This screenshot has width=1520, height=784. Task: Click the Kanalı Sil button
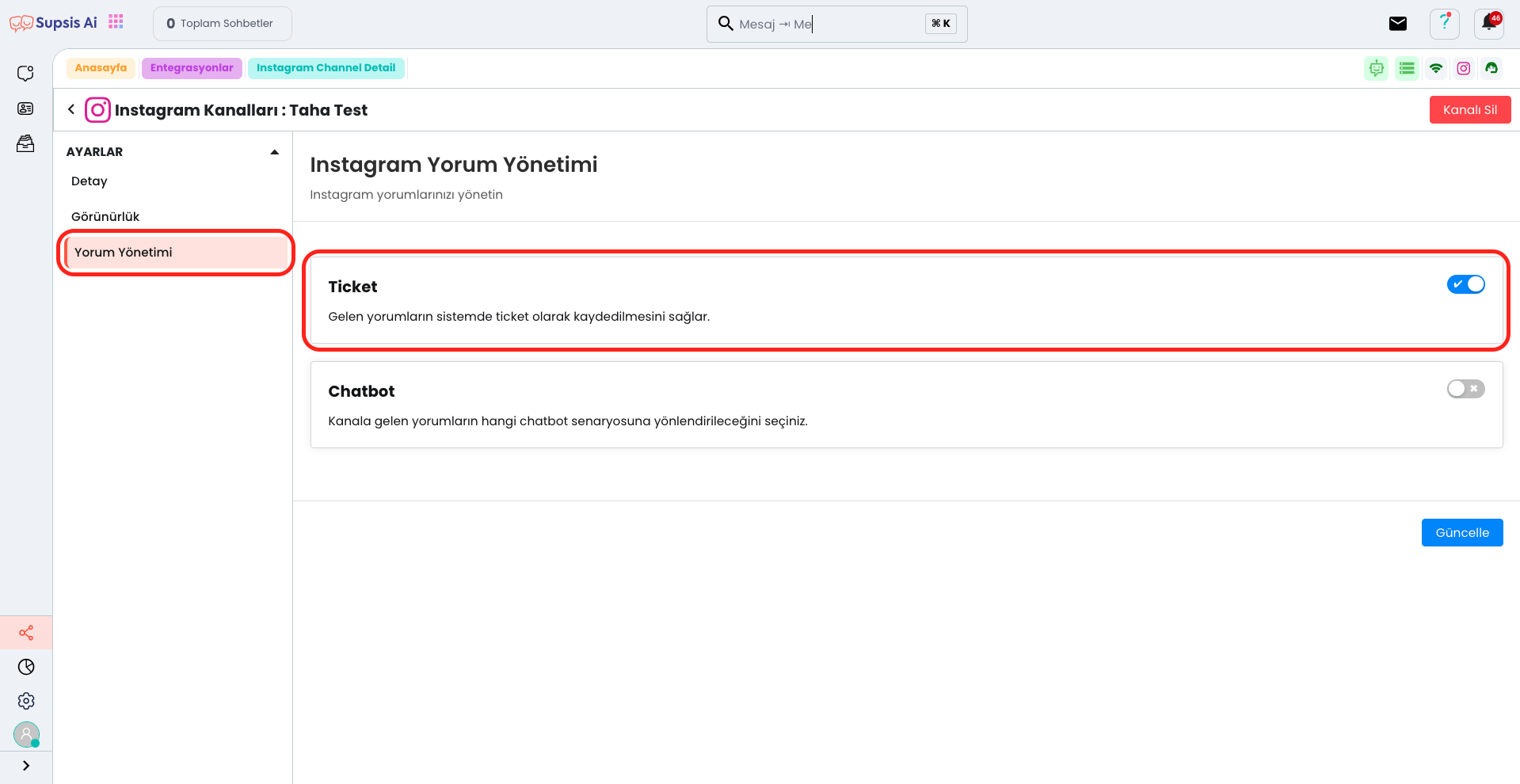click(x=1470, y=110)
